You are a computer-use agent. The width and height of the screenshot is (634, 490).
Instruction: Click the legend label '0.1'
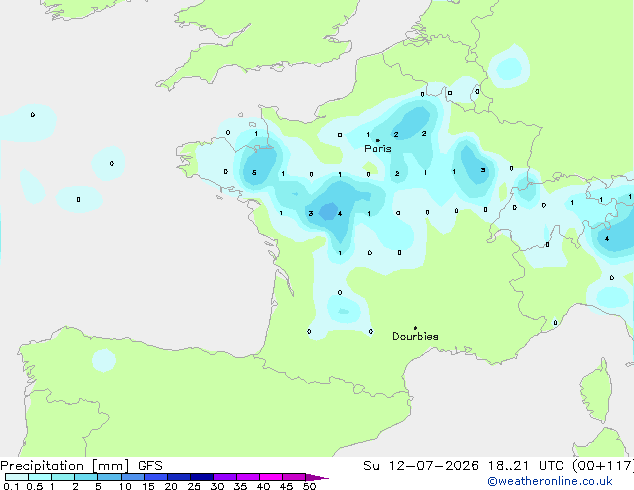[x=11, y=486]
